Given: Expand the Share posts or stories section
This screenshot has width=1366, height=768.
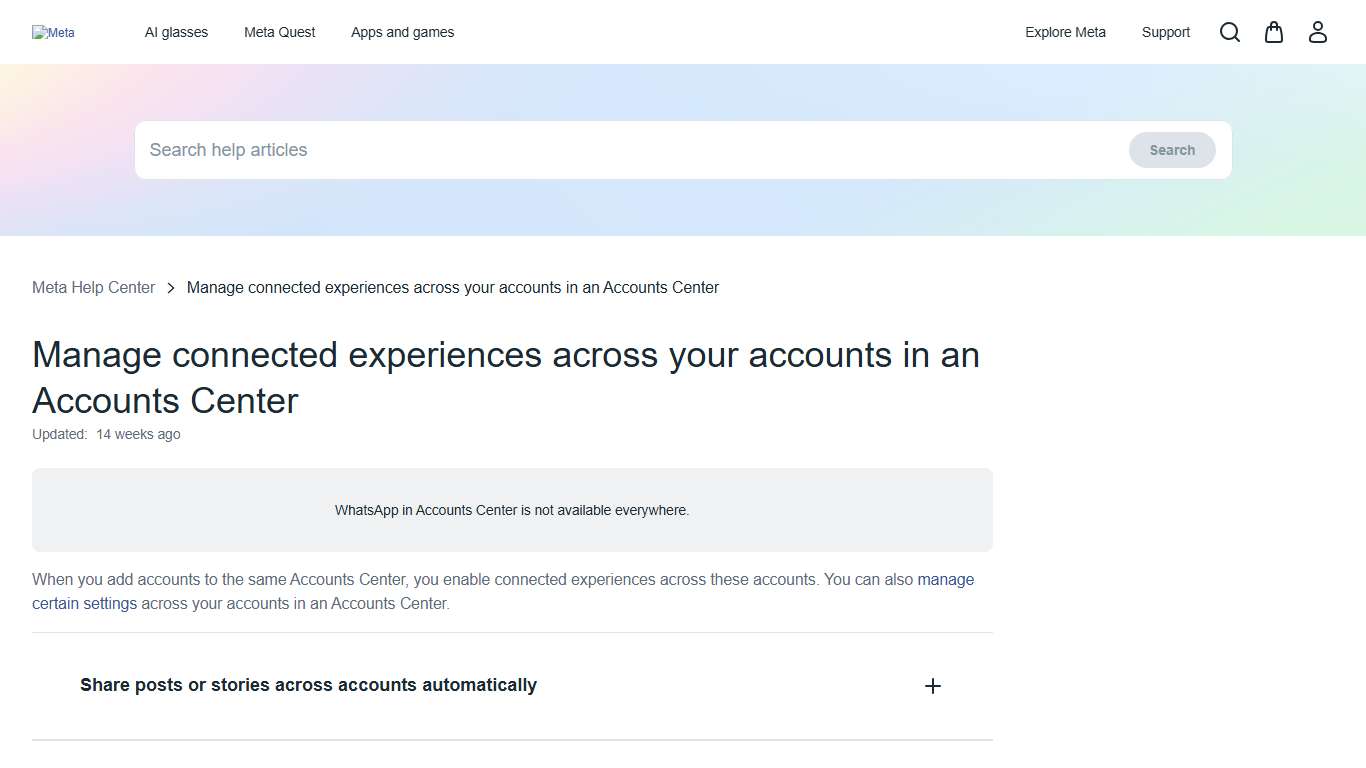Looking at the screenshot, I should tap(308, 685).
